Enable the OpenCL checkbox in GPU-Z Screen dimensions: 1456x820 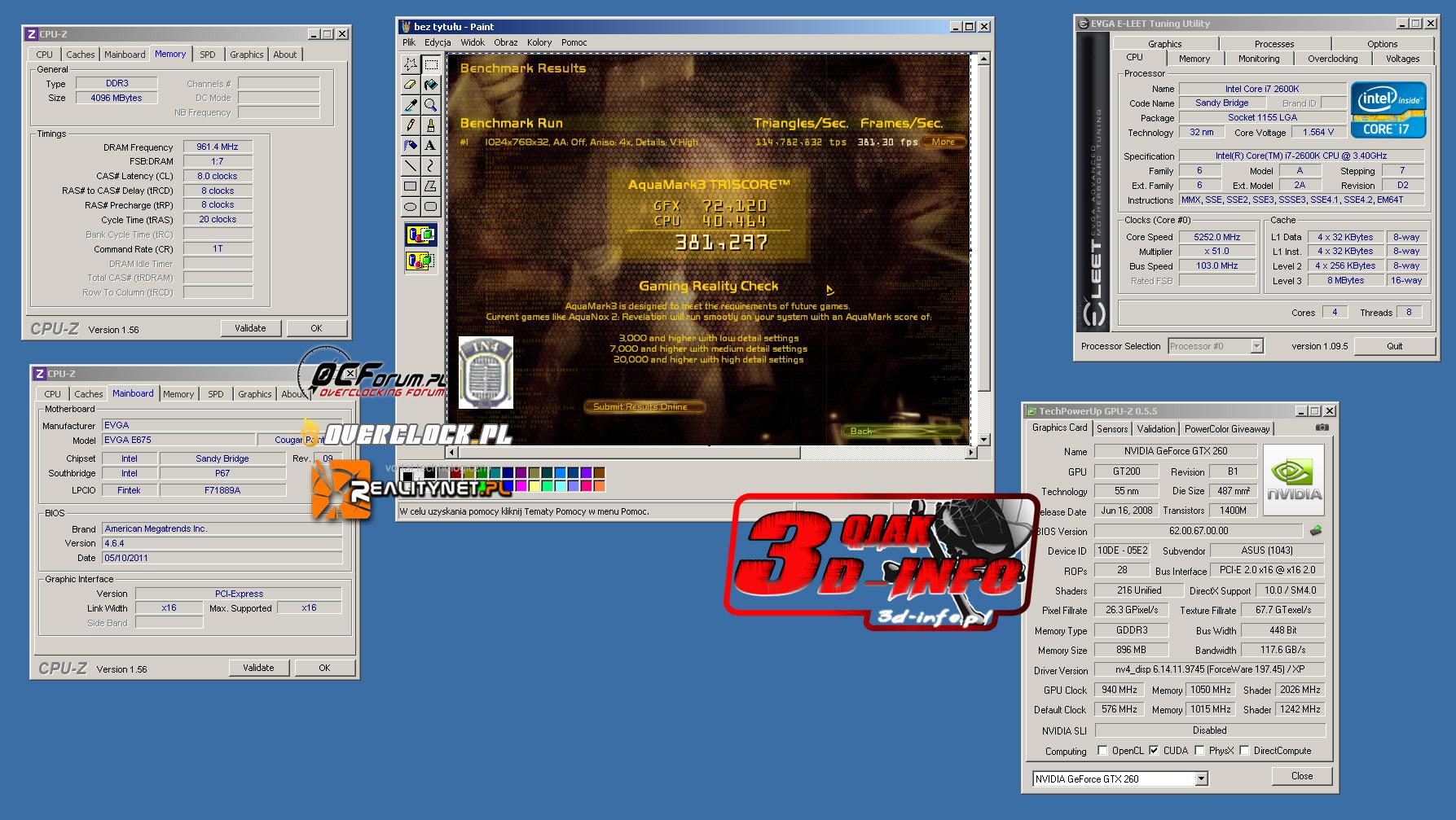click(1102, 751)
